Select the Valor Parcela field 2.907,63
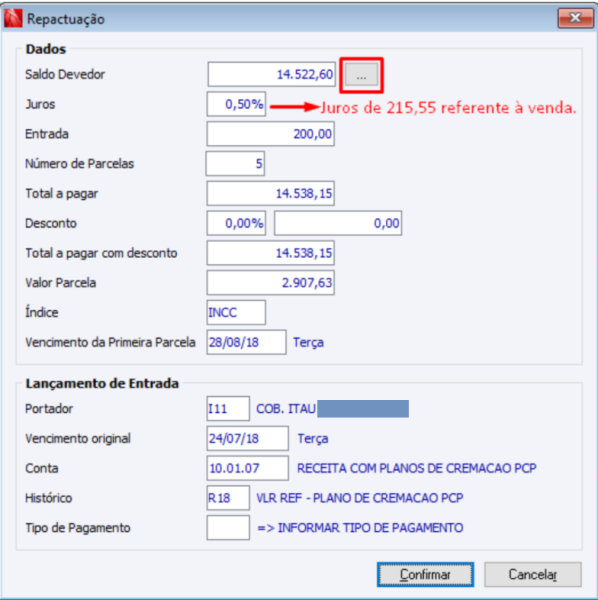Viewport: 598px width, 600px height. [270, 283]
